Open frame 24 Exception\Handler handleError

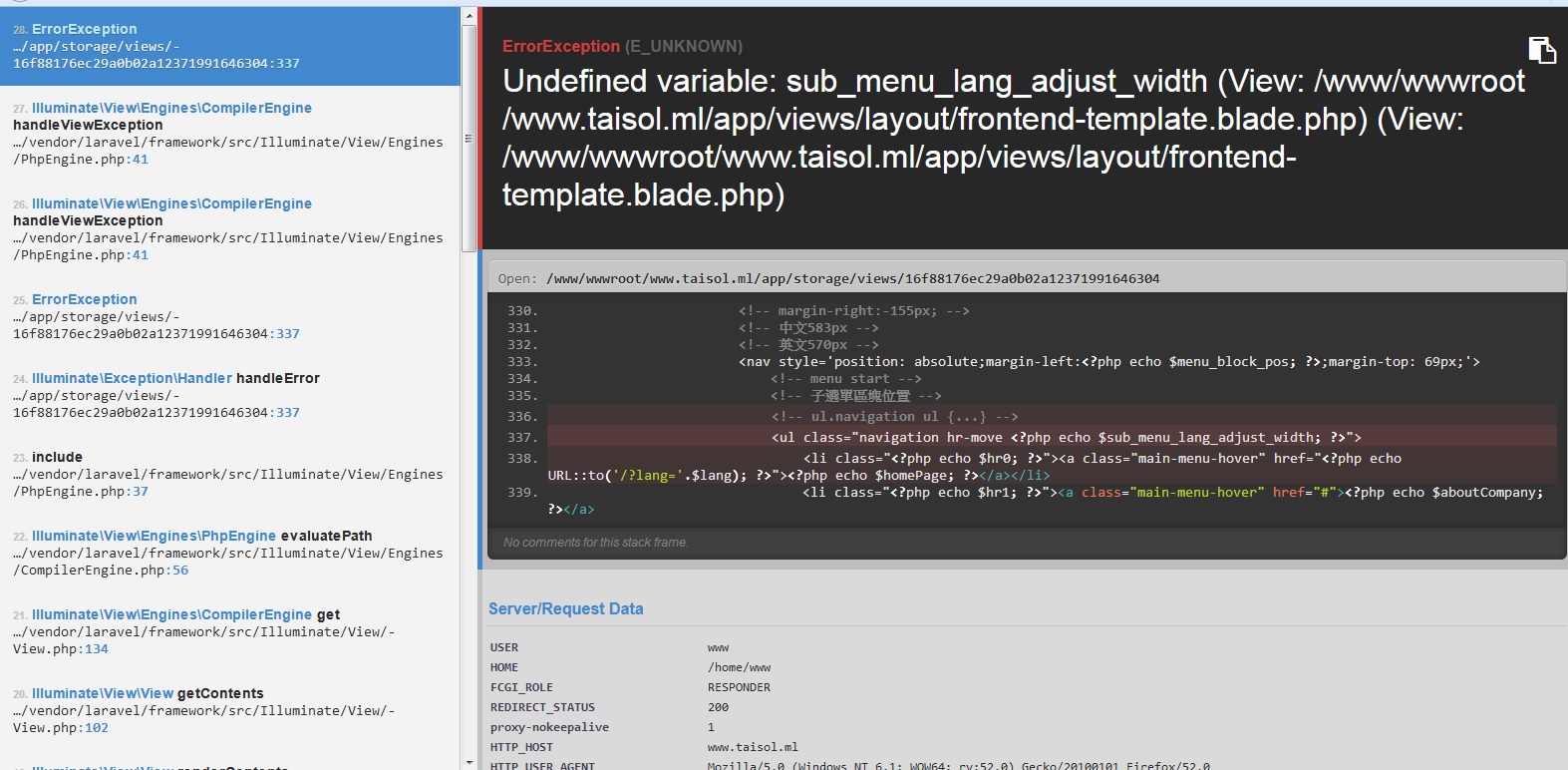tap(229, 395)
